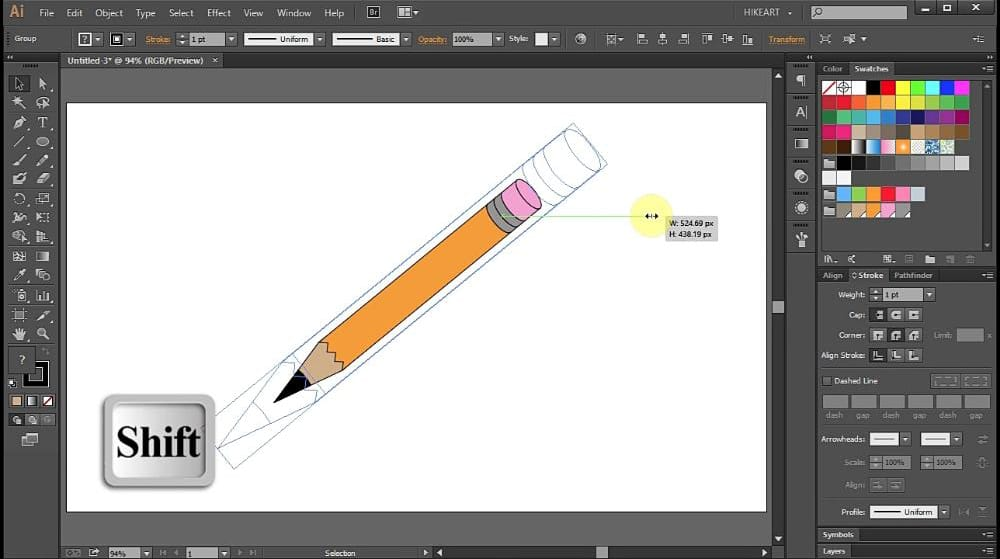Click the Transform link in control bar
Screen dimensions: 1000x559
(x=786, y=40)
